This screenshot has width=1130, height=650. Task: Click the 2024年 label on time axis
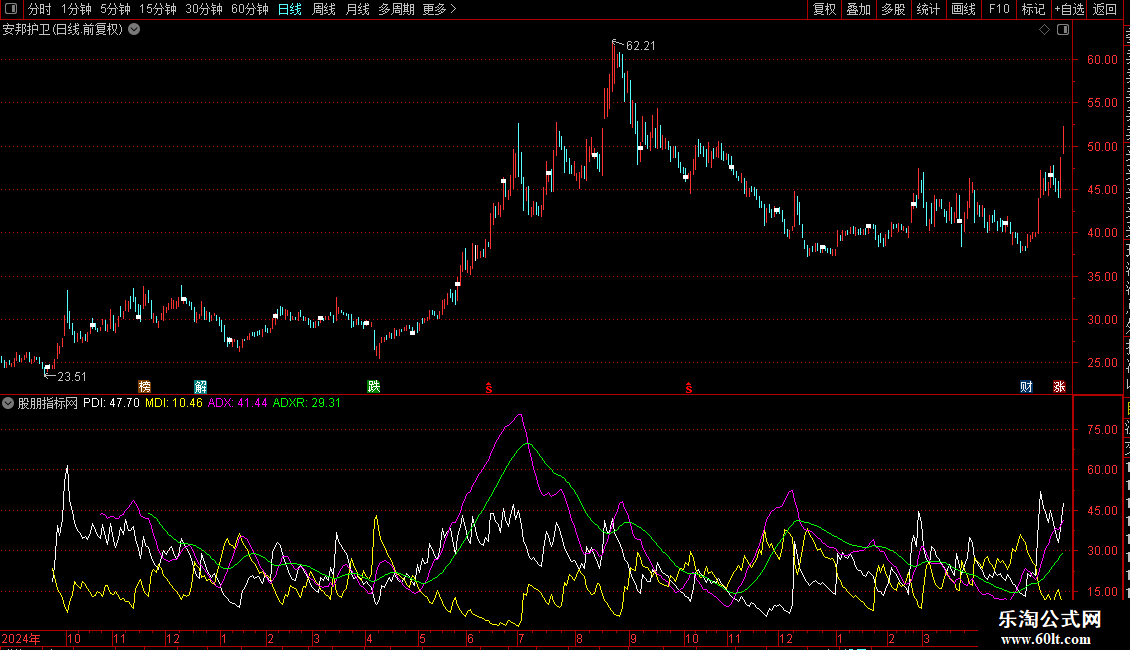pos(21,639)
